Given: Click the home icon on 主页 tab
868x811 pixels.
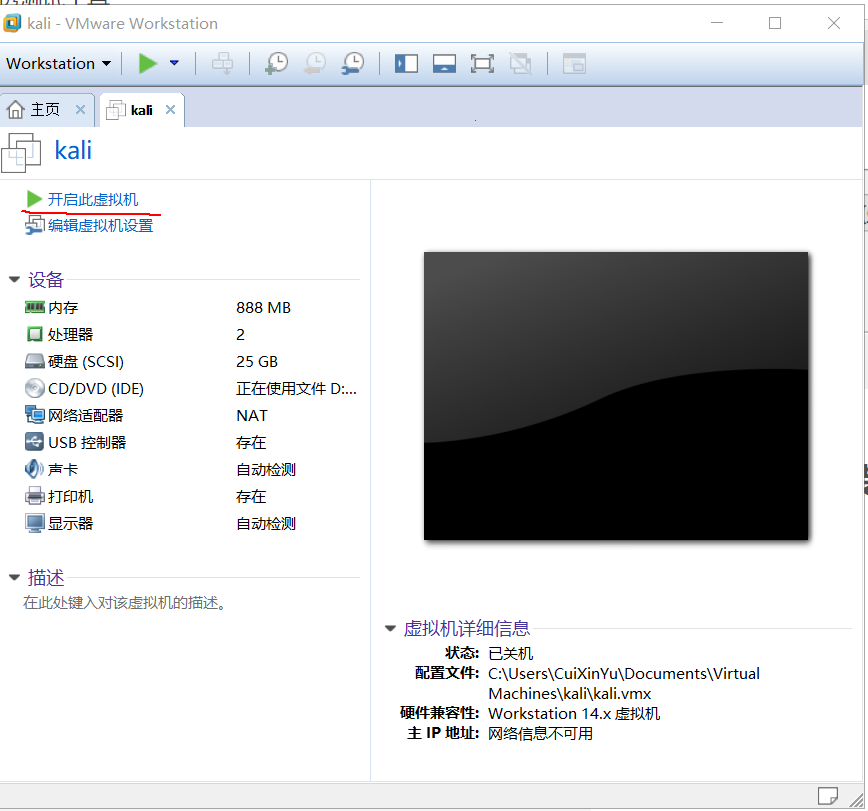Looking at the screenshot, I should coord(16,110).
